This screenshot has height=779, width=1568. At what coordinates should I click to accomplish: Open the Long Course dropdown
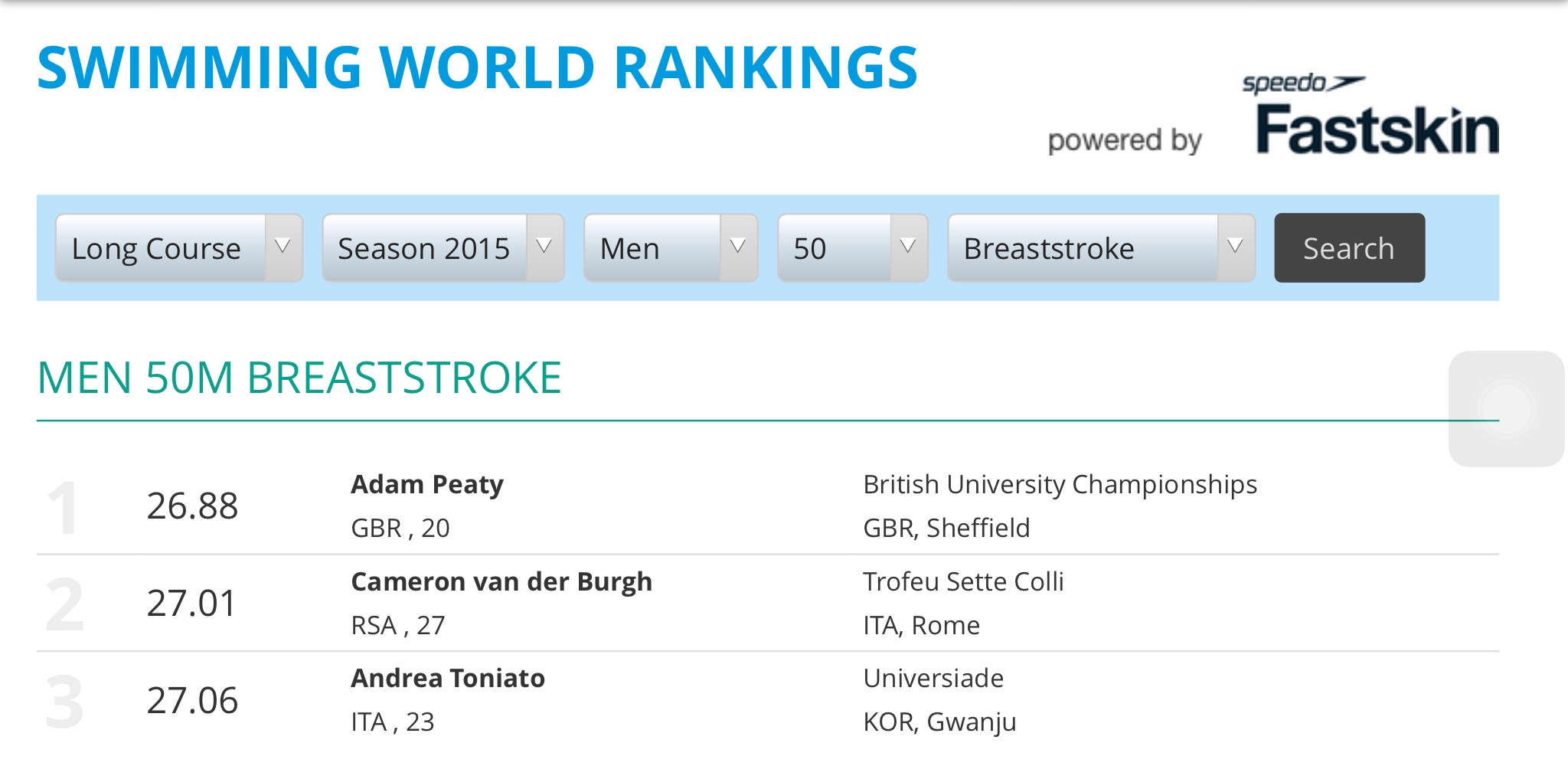click(x=179, y=248)
